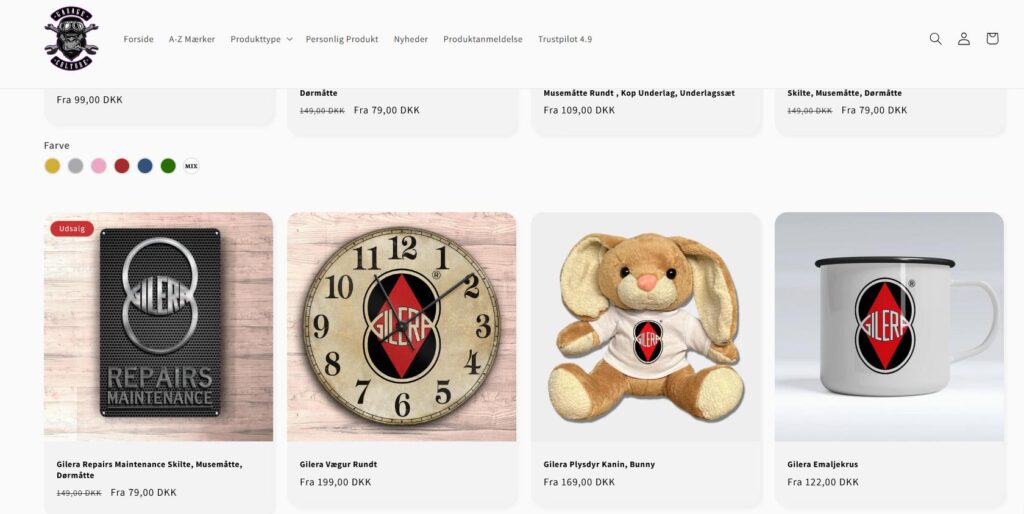Pick the pink color filter

coord(99,166)
